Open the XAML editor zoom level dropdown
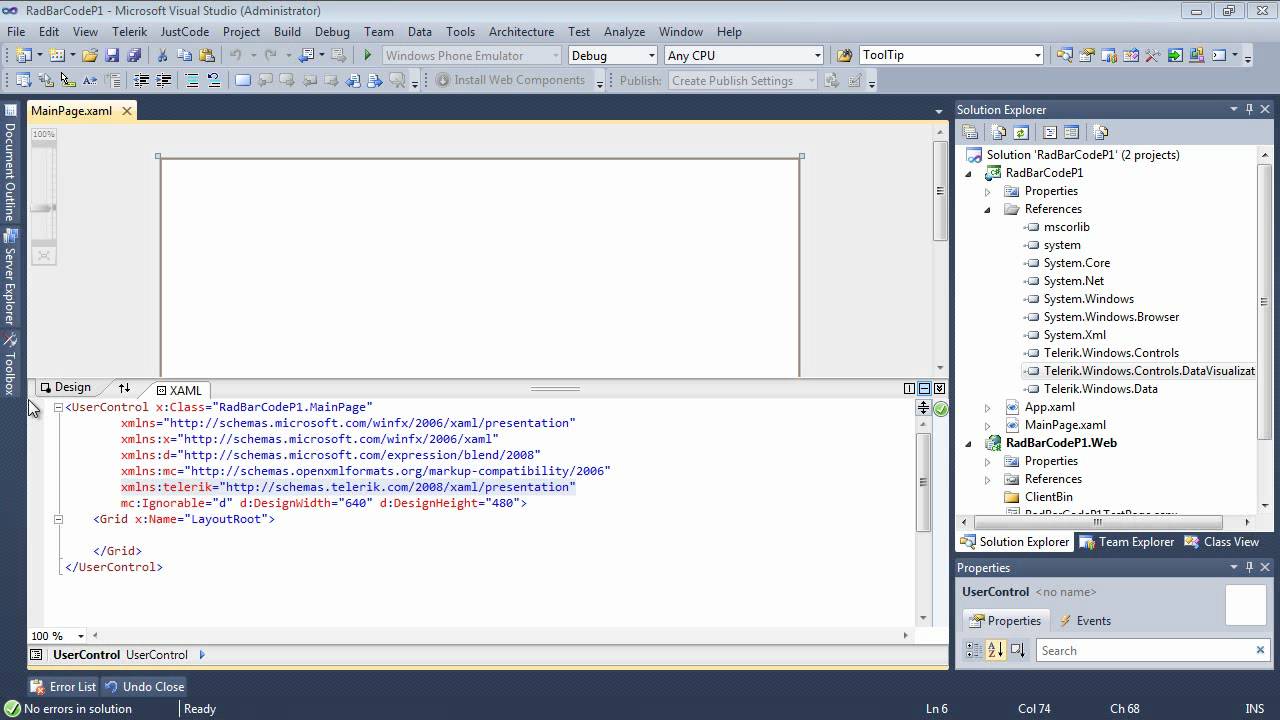 tap(81, 636)
